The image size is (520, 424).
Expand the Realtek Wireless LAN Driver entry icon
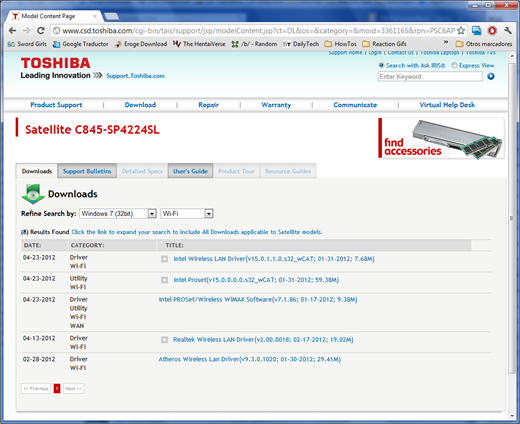click(x=164, y=340)
